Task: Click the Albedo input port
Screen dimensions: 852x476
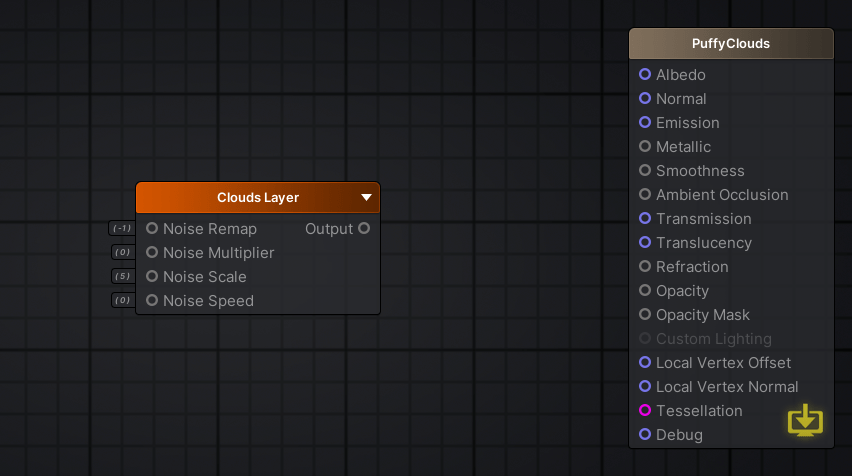Action: [645, 75]
